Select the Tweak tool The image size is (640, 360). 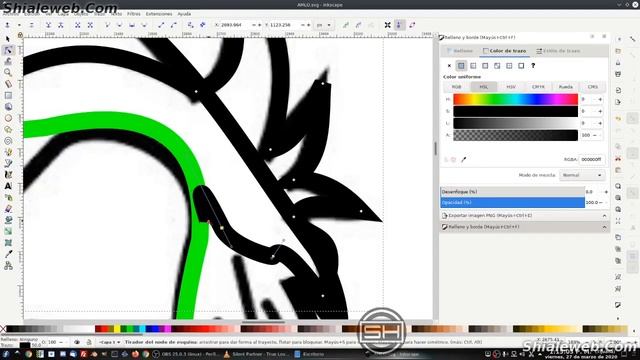click(x=8, y=61)
